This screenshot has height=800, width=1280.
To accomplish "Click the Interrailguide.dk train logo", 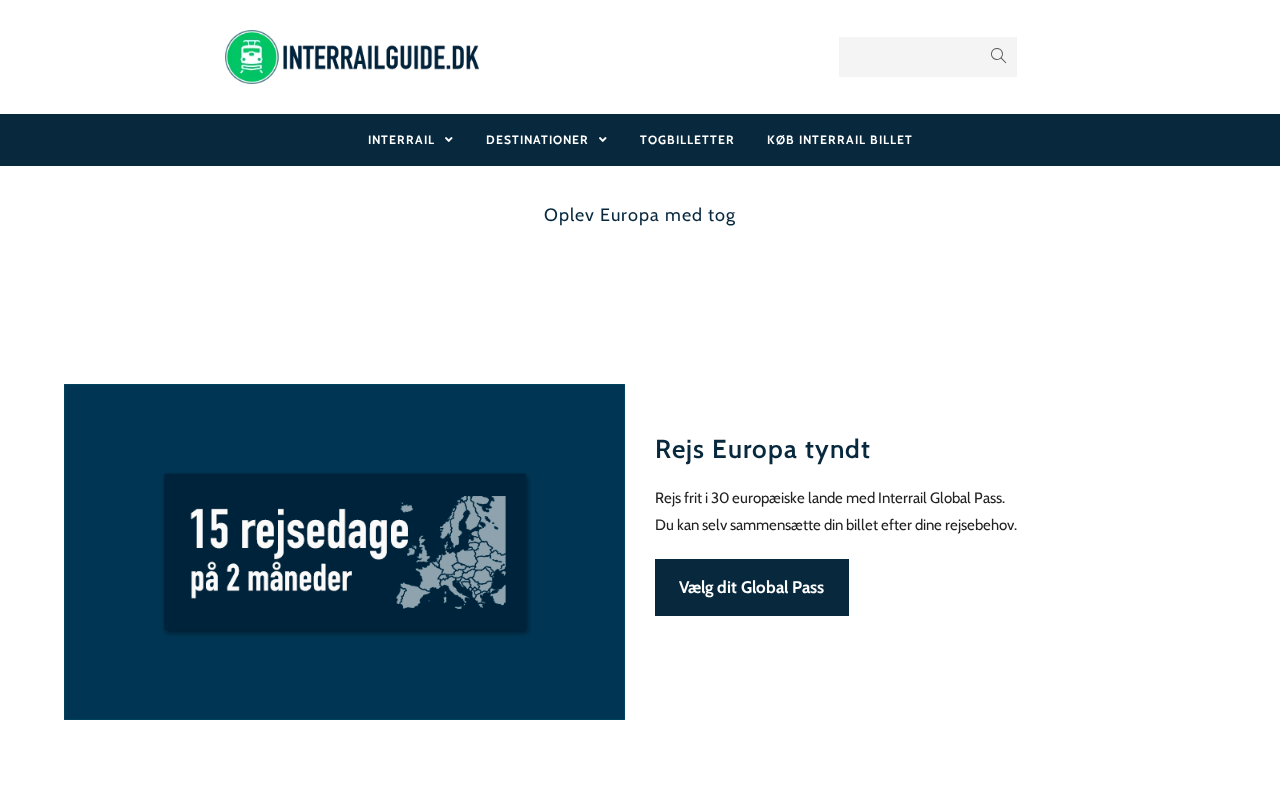I will [x=352, y=57].
